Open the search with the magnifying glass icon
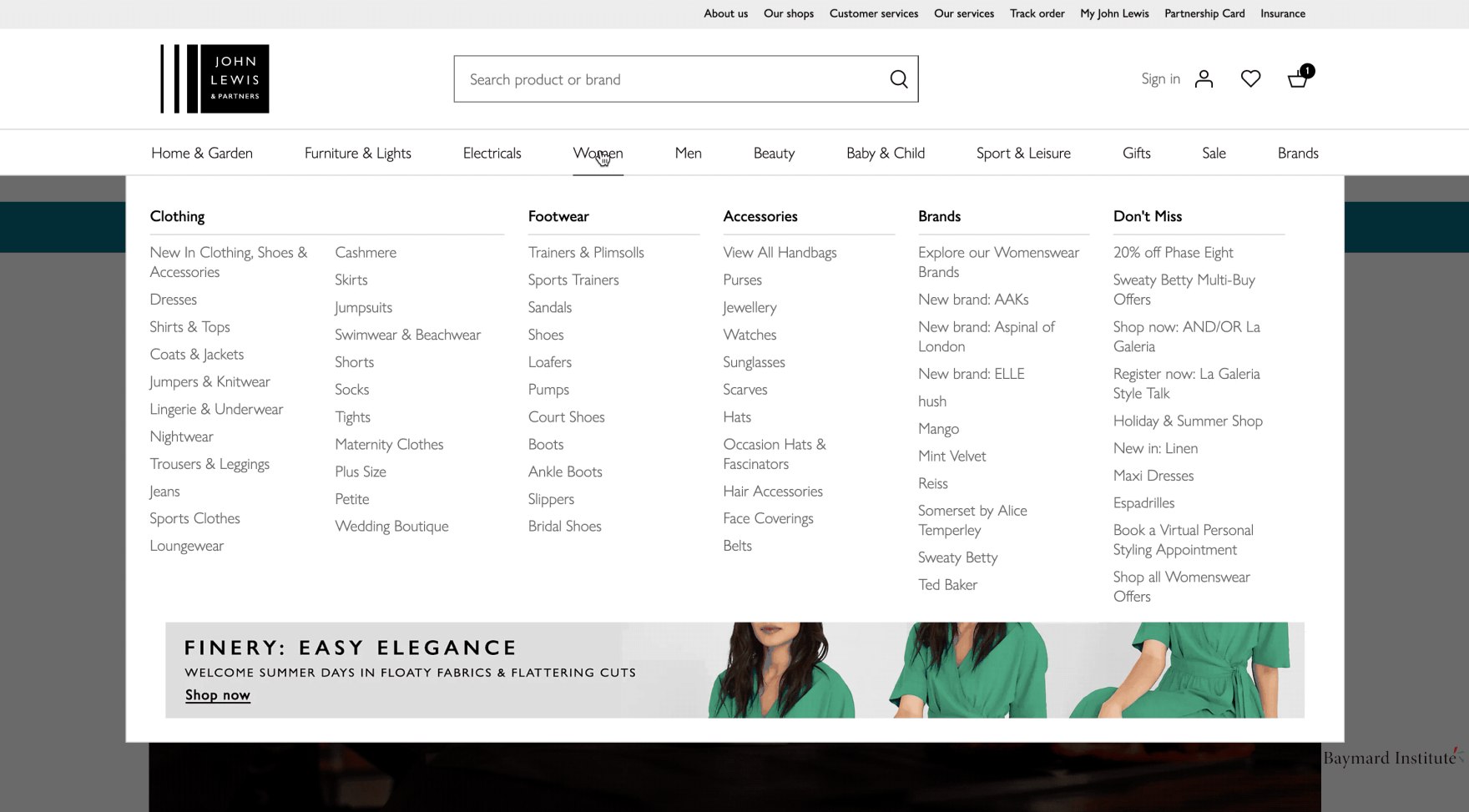Viewport: 1469px width, 812px height. (x=898, y=78)
